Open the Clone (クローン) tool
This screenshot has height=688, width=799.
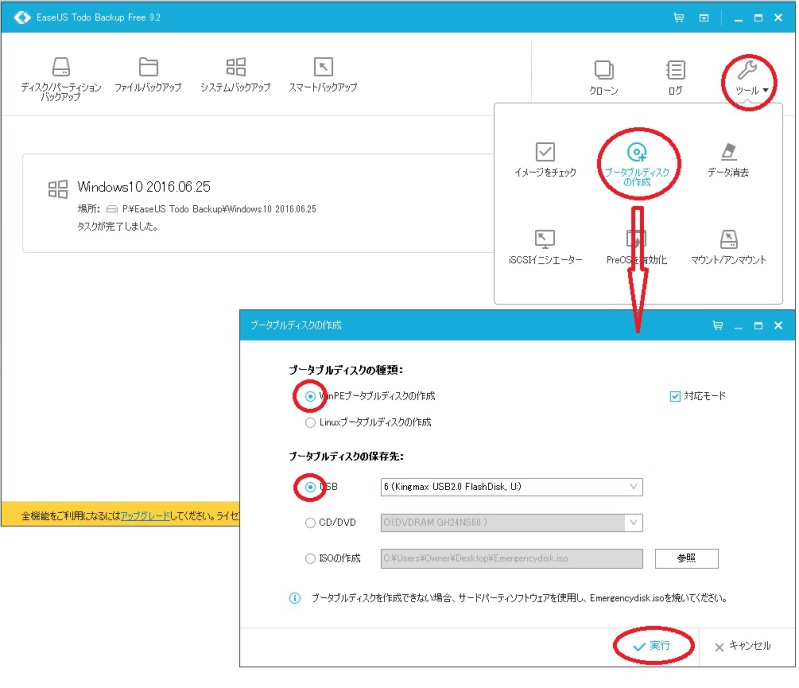click(603, 78)
